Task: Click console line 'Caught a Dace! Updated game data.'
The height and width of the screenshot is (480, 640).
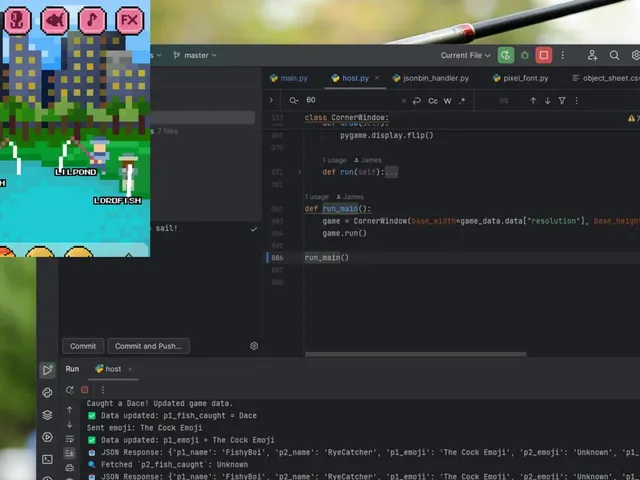Action: tap(160, 403)
